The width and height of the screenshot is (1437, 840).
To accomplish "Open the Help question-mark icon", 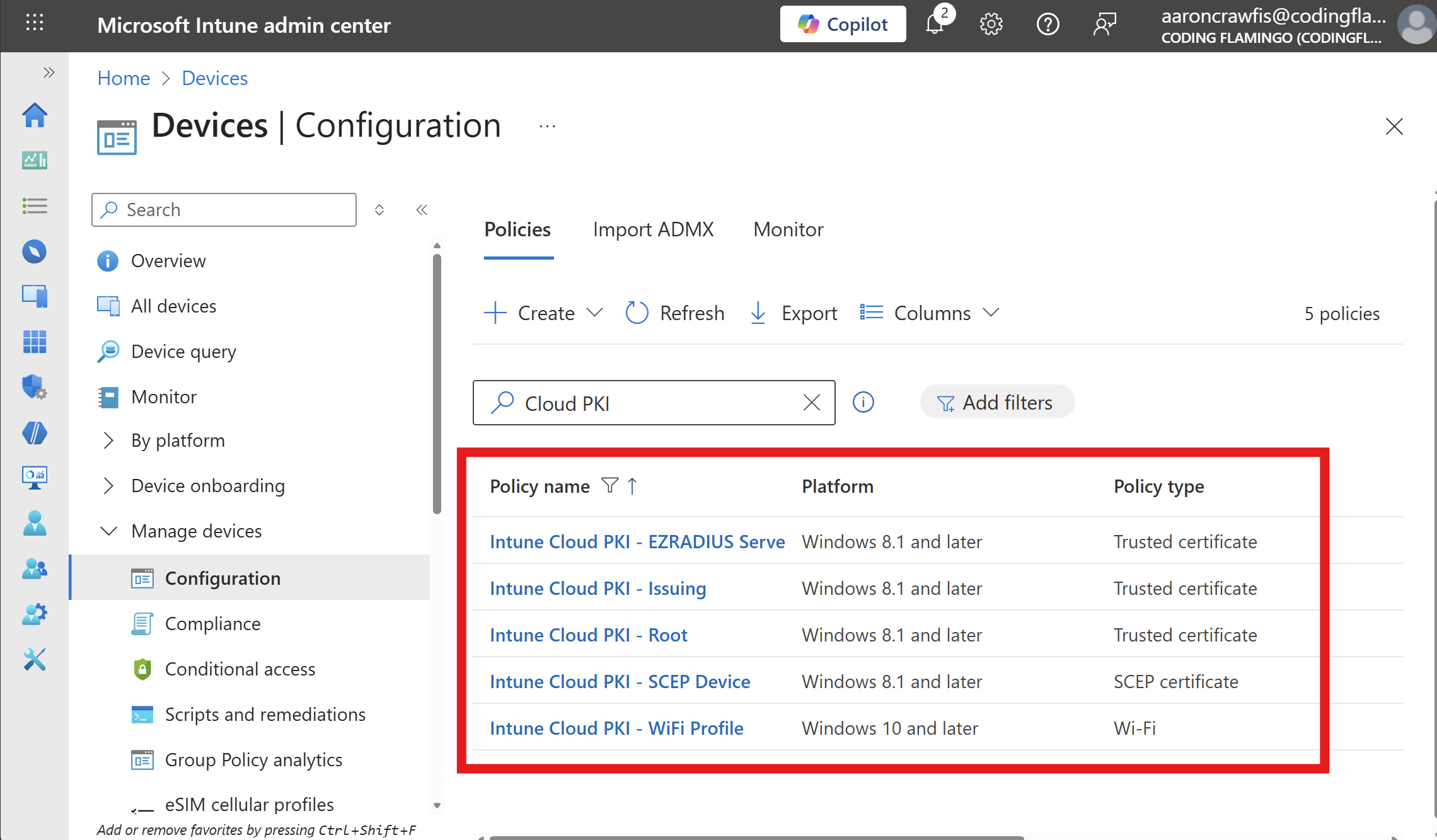I will [x=1047, y=24].
